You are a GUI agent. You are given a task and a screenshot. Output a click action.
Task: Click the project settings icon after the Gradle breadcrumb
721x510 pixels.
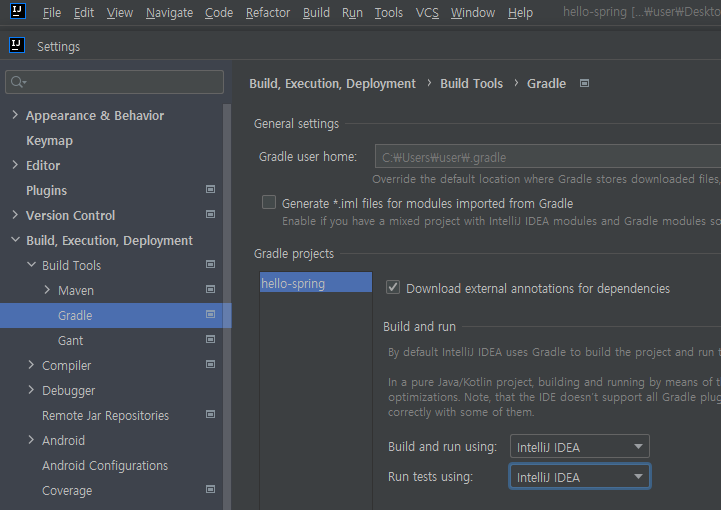point(584,83)
